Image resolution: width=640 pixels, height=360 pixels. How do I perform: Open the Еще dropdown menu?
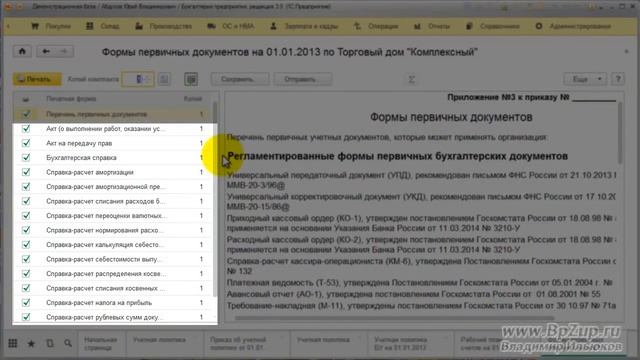pyautogui.click(x=585, y=79)
